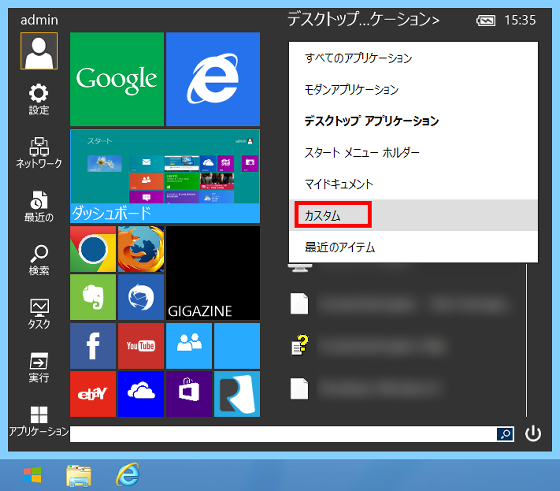
Task: Open 最近の recent items sidebar icon
Action: pyautogui.click(x=39, y=206)
